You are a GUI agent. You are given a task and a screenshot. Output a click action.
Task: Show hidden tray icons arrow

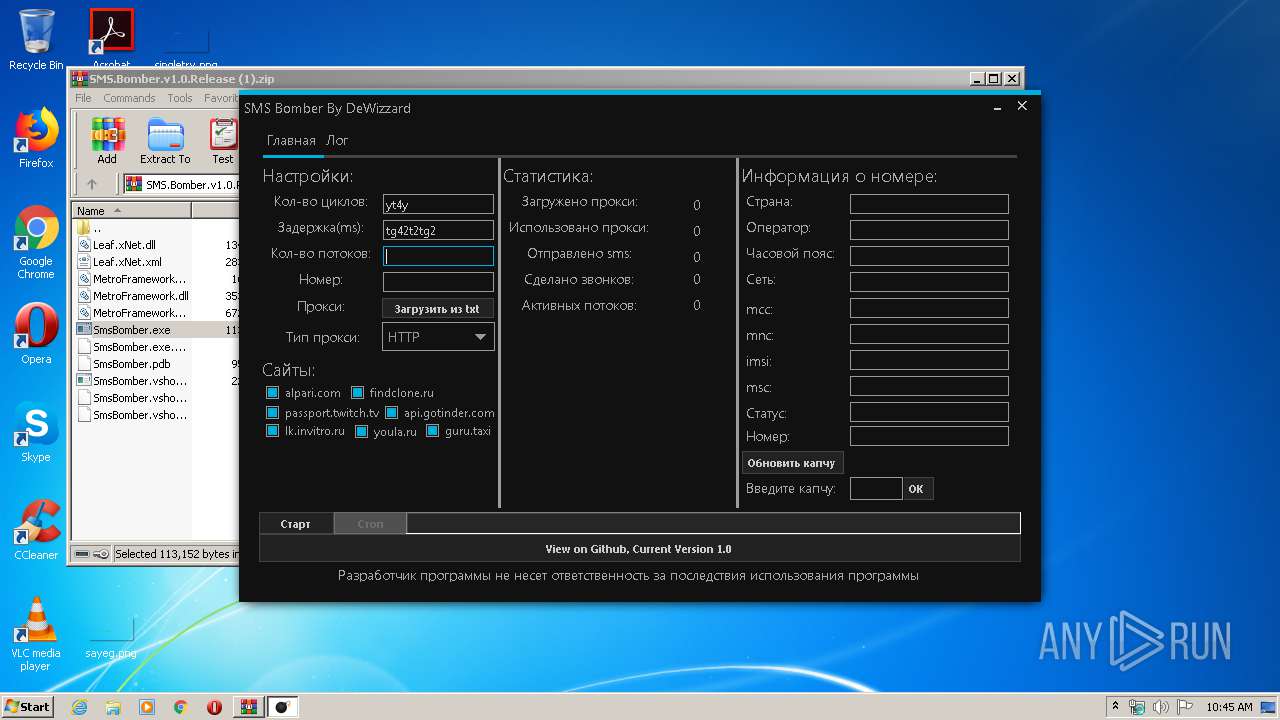[x=1116, y=707]
